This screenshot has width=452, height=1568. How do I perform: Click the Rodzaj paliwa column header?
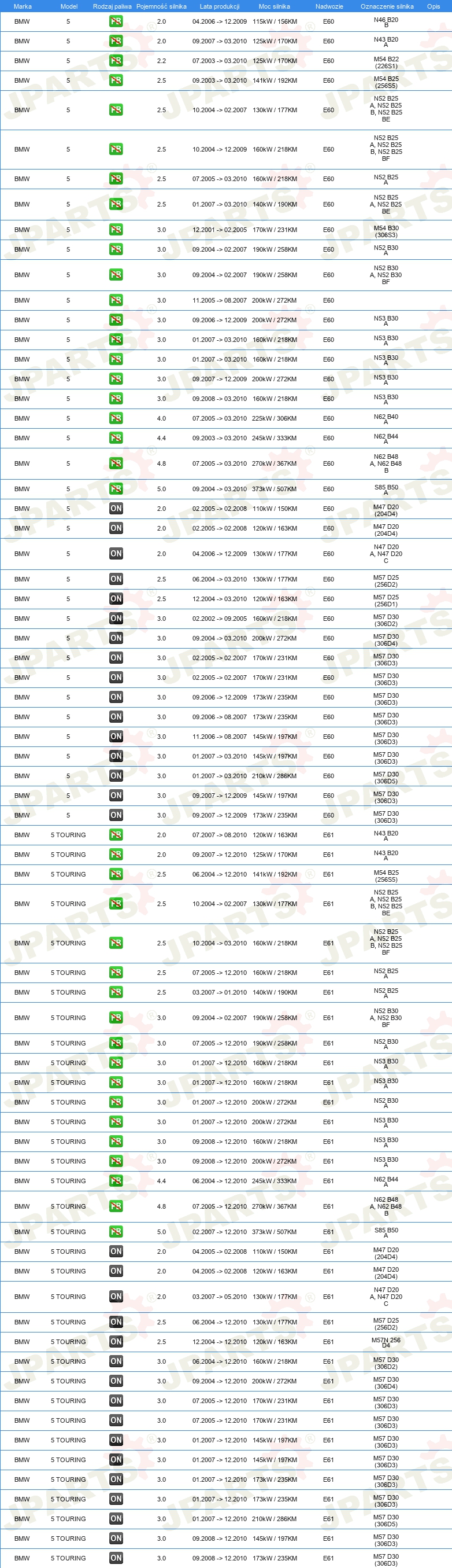(x=112, y=6)
